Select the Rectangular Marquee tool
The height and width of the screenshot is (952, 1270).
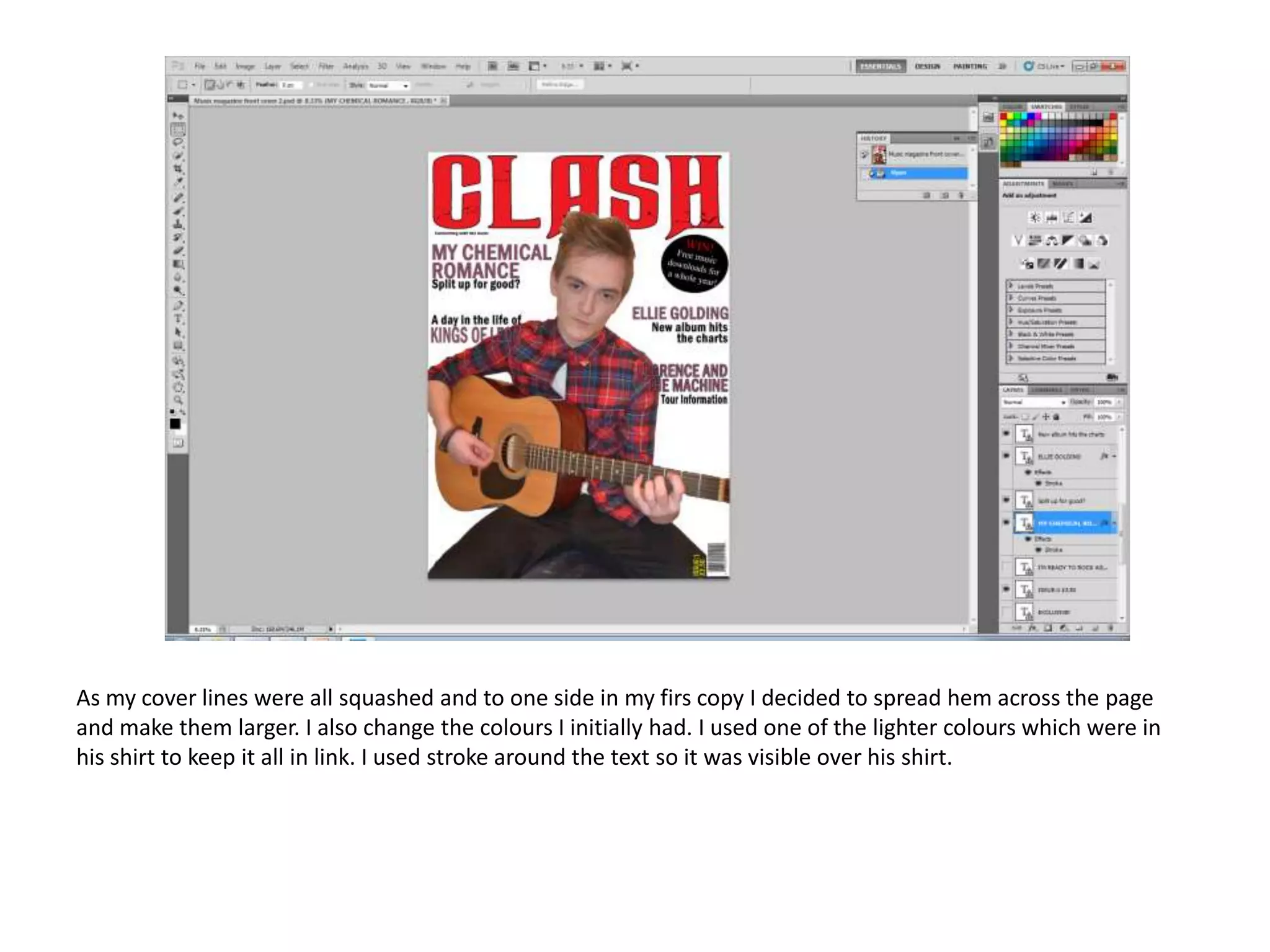coord(178,130)
